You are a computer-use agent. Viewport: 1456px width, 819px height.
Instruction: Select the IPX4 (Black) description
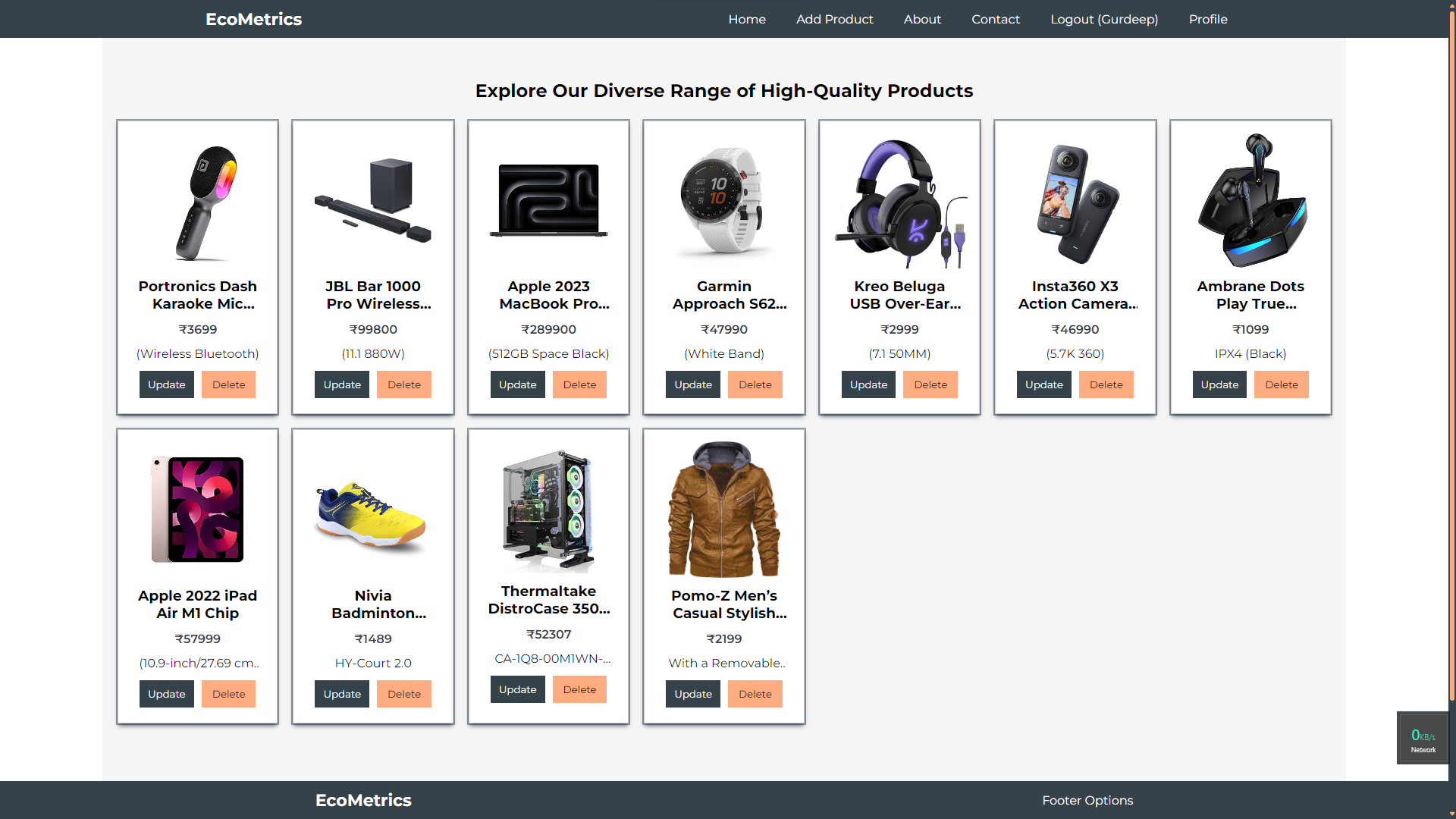click(1250, 353)
